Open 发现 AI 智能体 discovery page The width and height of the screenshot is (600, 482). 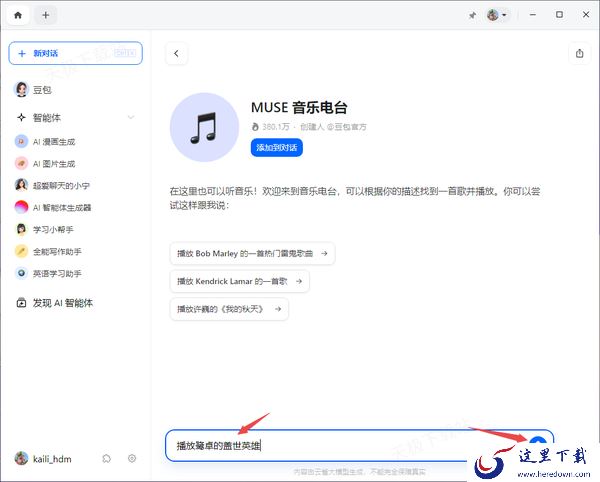coord(54,303)
